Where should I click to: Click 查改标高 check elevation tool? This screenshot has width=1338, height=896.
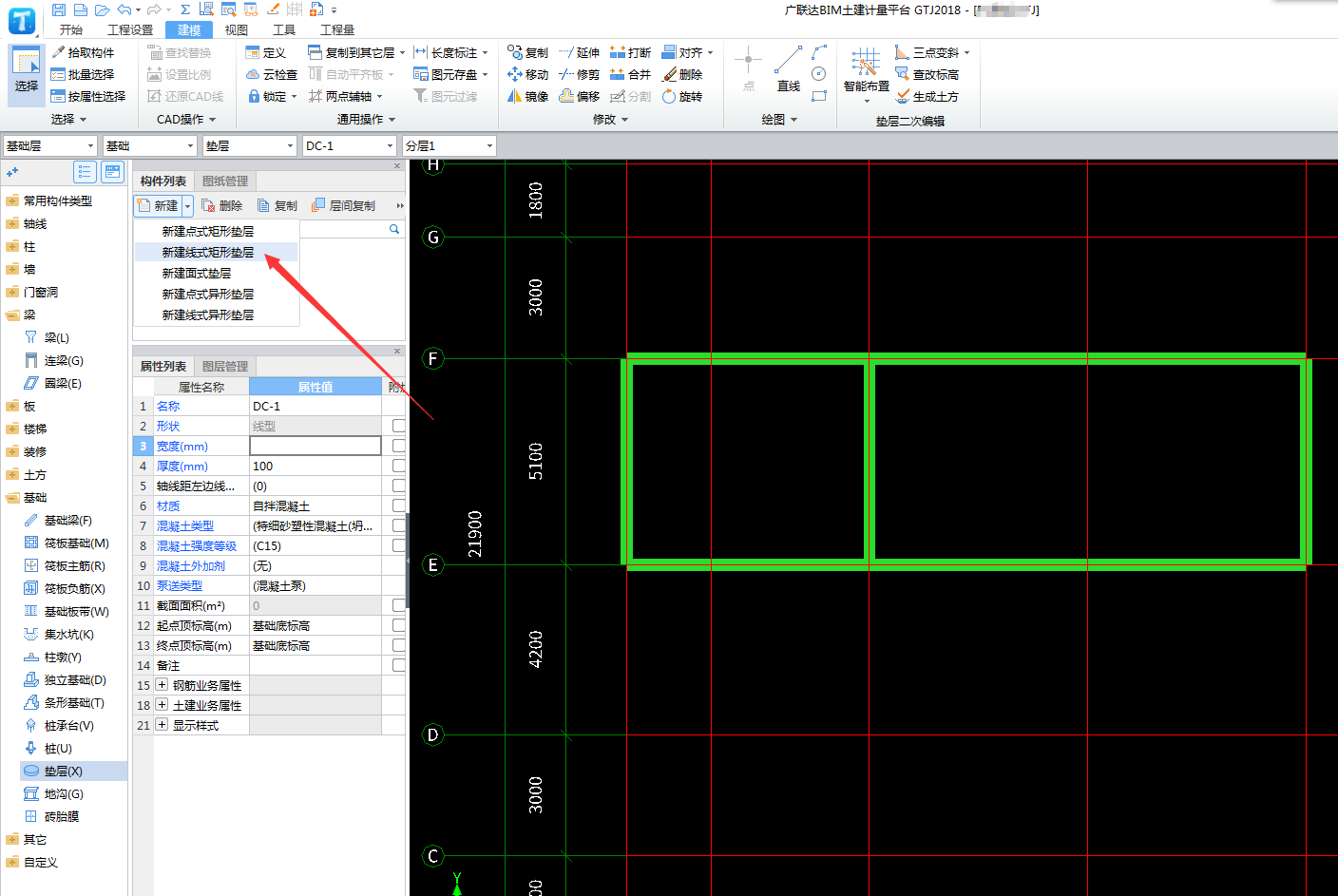pyautogui.click(x=927, y=74)
